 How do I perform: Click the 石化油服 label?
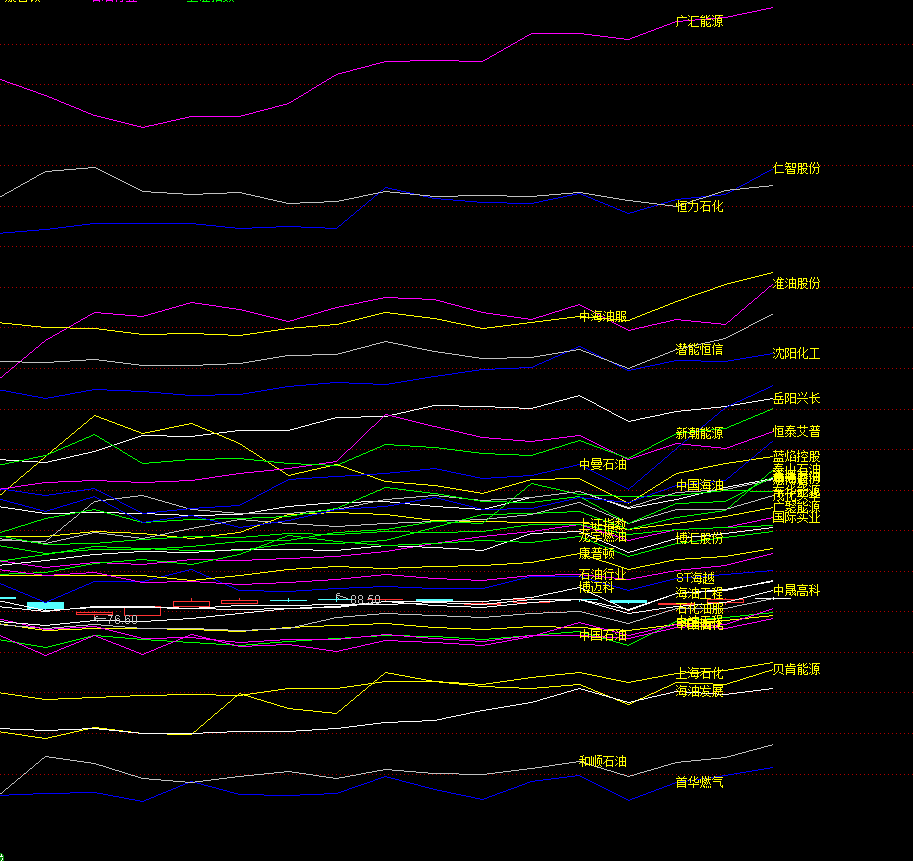click(699, 608)
